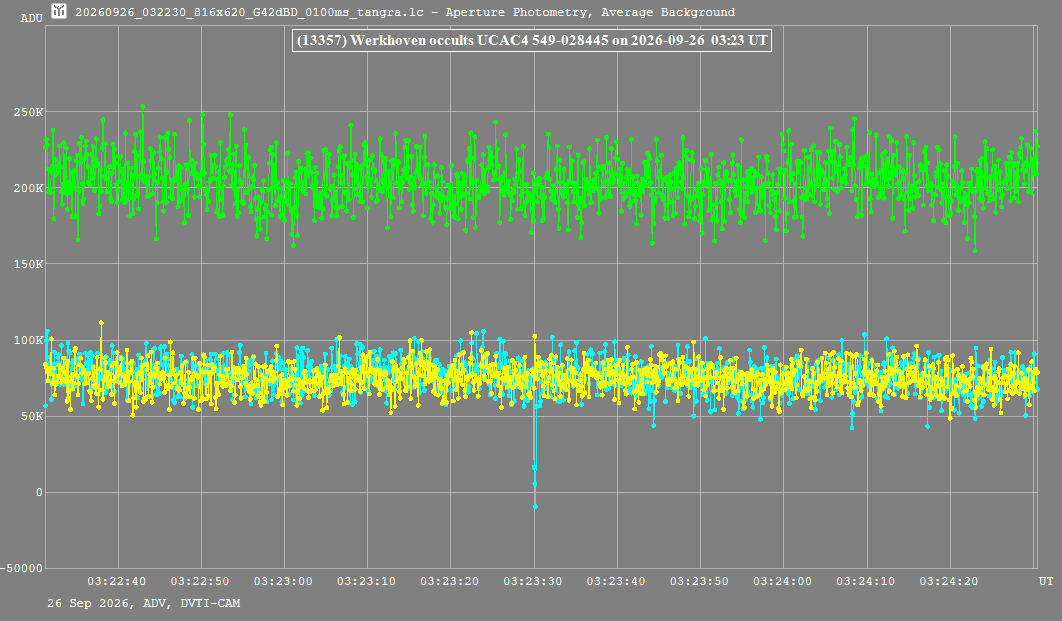The image size is (1062, 621).
Task: Click the 03:23:00 time axis label
Action: click(283, 581)
